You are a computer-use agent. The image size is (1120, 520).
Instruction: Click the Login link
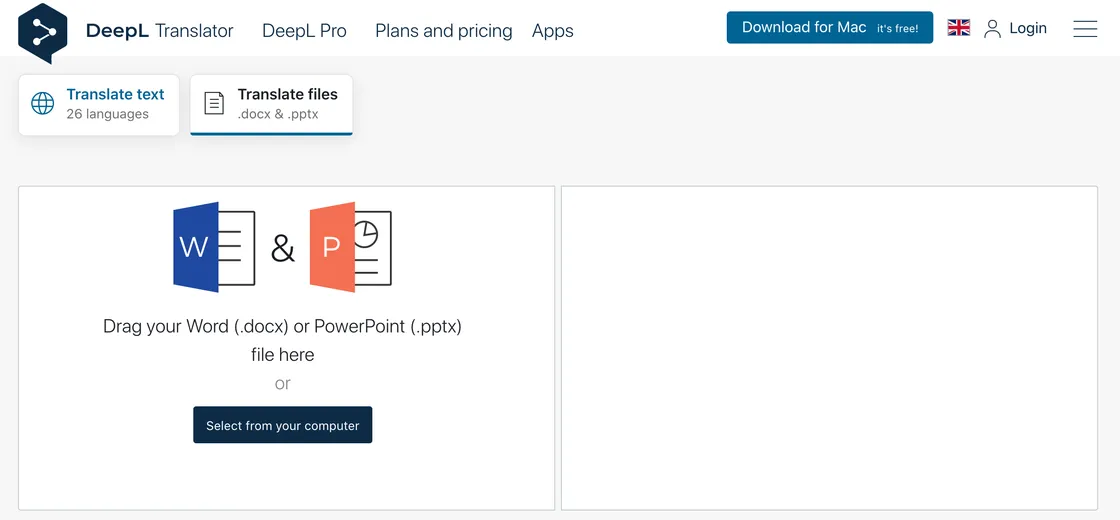coord(1028,29)
